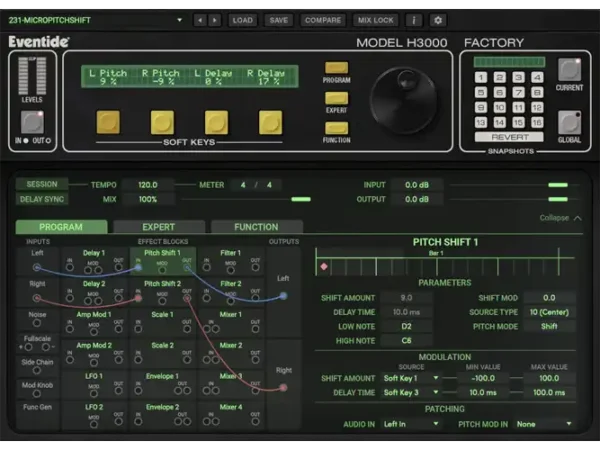Switch to the EXPERT tab

(159, 227)
